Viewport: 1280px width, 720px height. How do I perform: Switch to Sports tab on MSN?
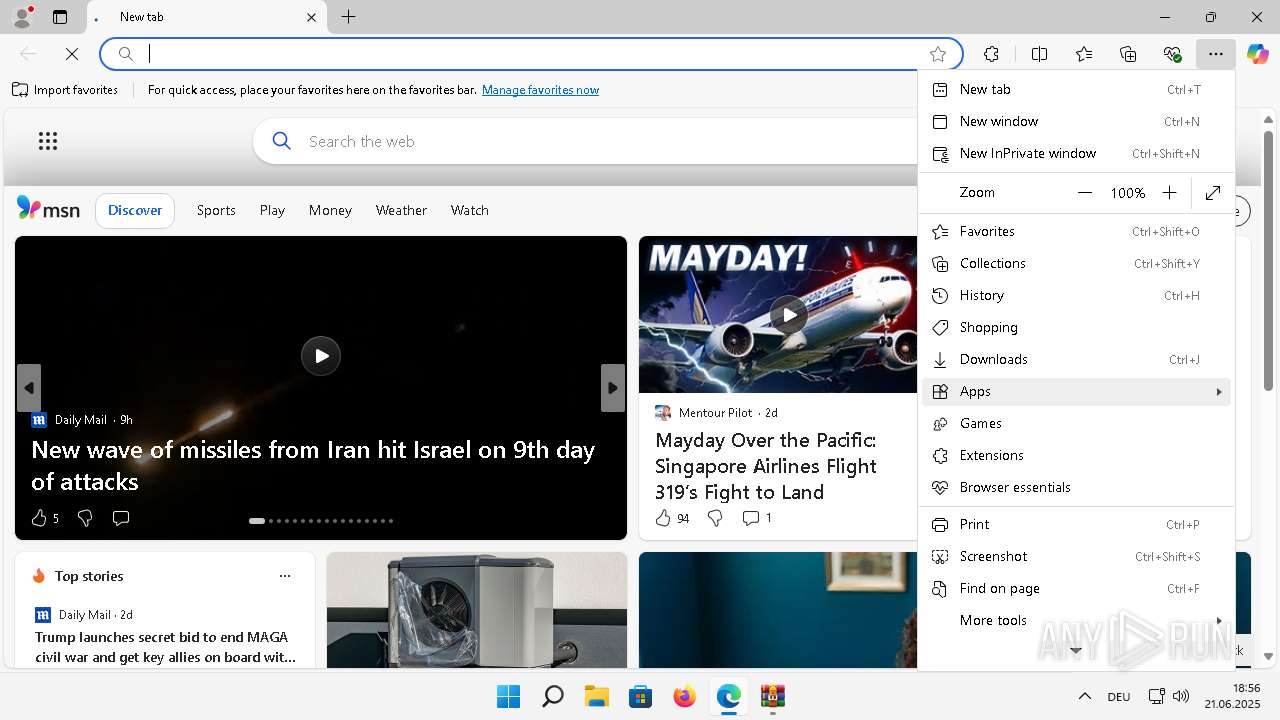coord(216,210)
